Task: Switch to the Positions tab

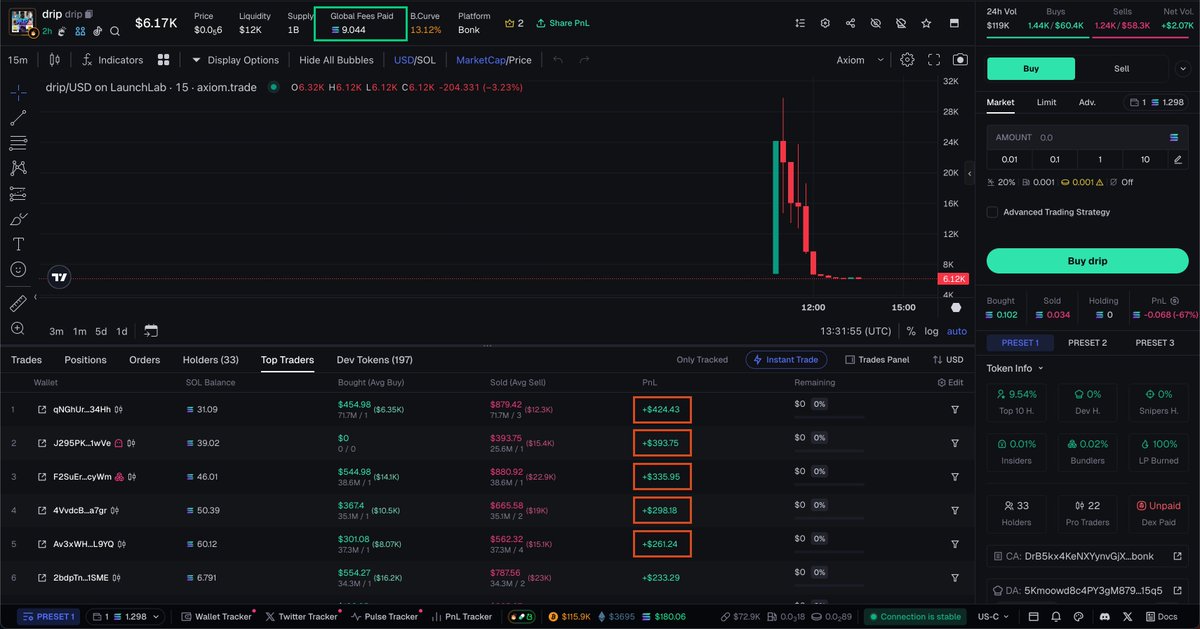Action: 85,360
